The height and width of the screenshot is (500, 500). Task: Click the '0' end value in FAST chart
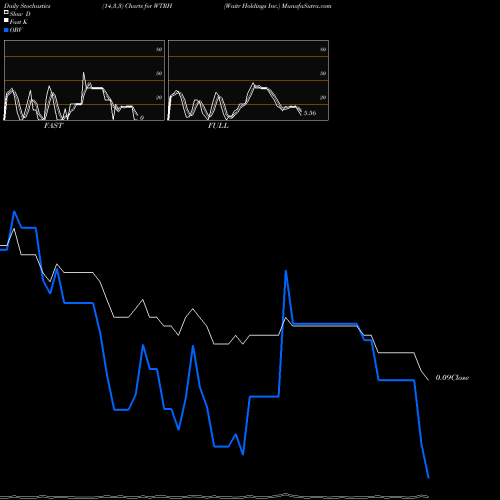tap(142, 118)
